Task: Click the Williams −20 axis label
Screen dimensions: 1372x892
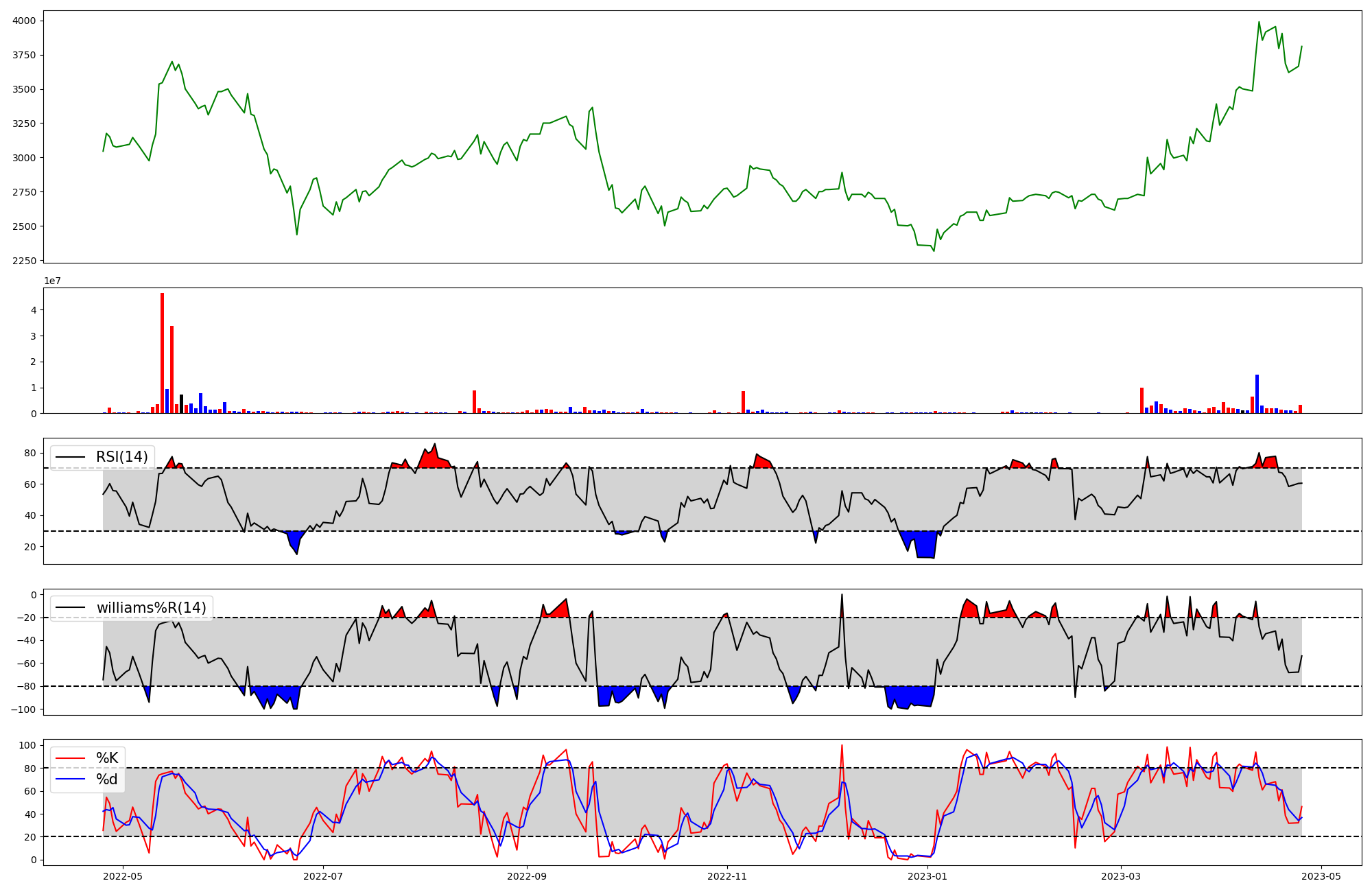Action: [27, 618]
